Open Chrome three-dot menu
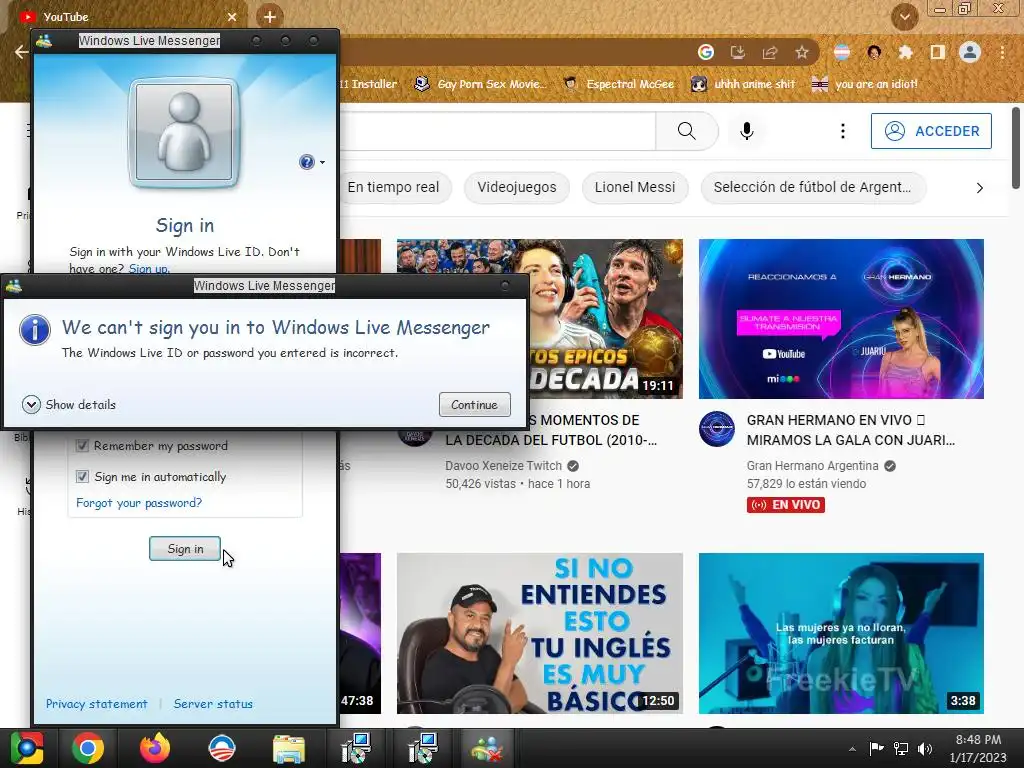This screenshot has width=1024, height=768. pyautogui.click(x=1002, y=52)
